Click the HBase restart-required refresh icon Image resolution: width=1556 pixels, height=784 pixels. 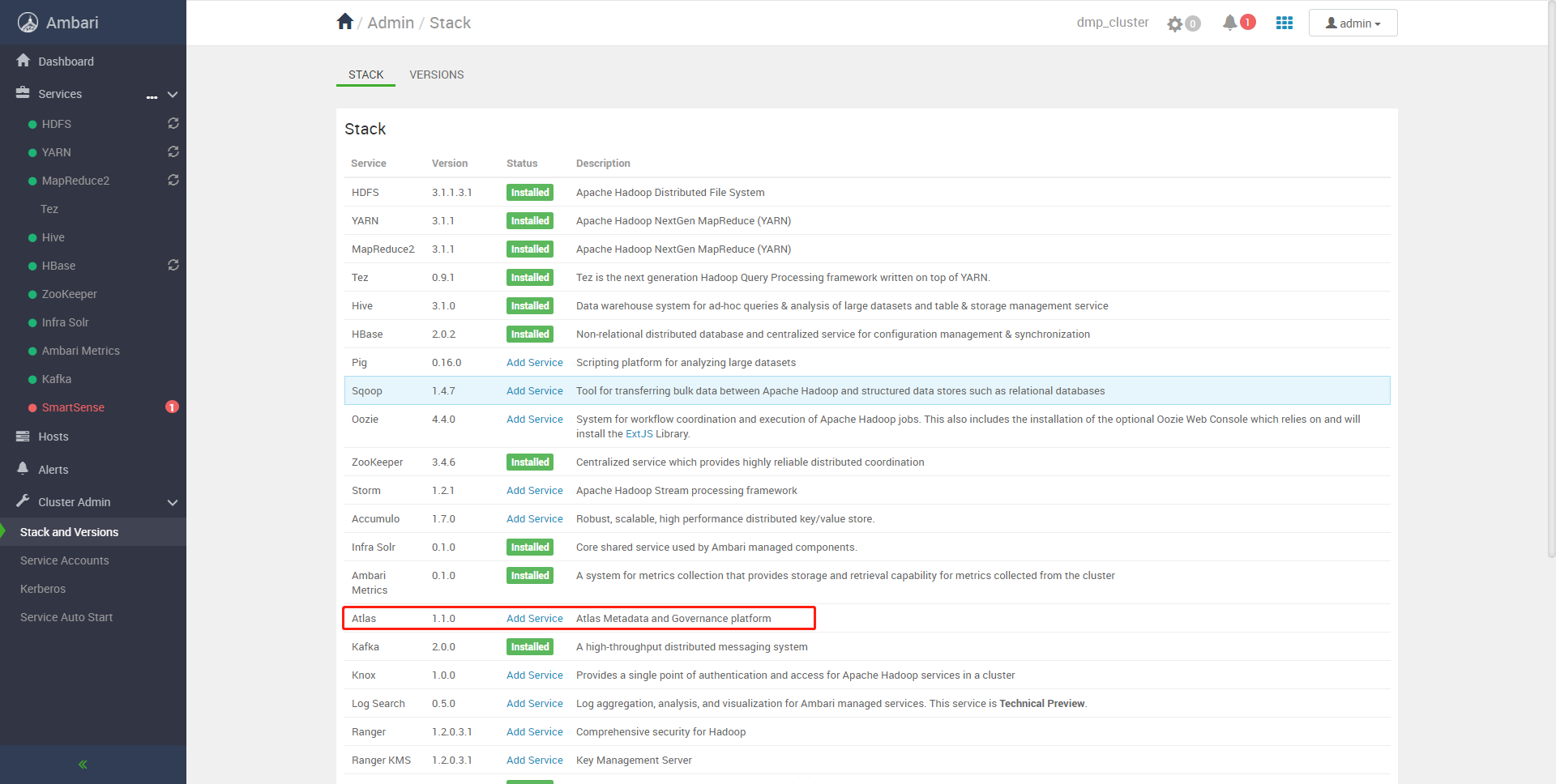(x=173, y=265)
